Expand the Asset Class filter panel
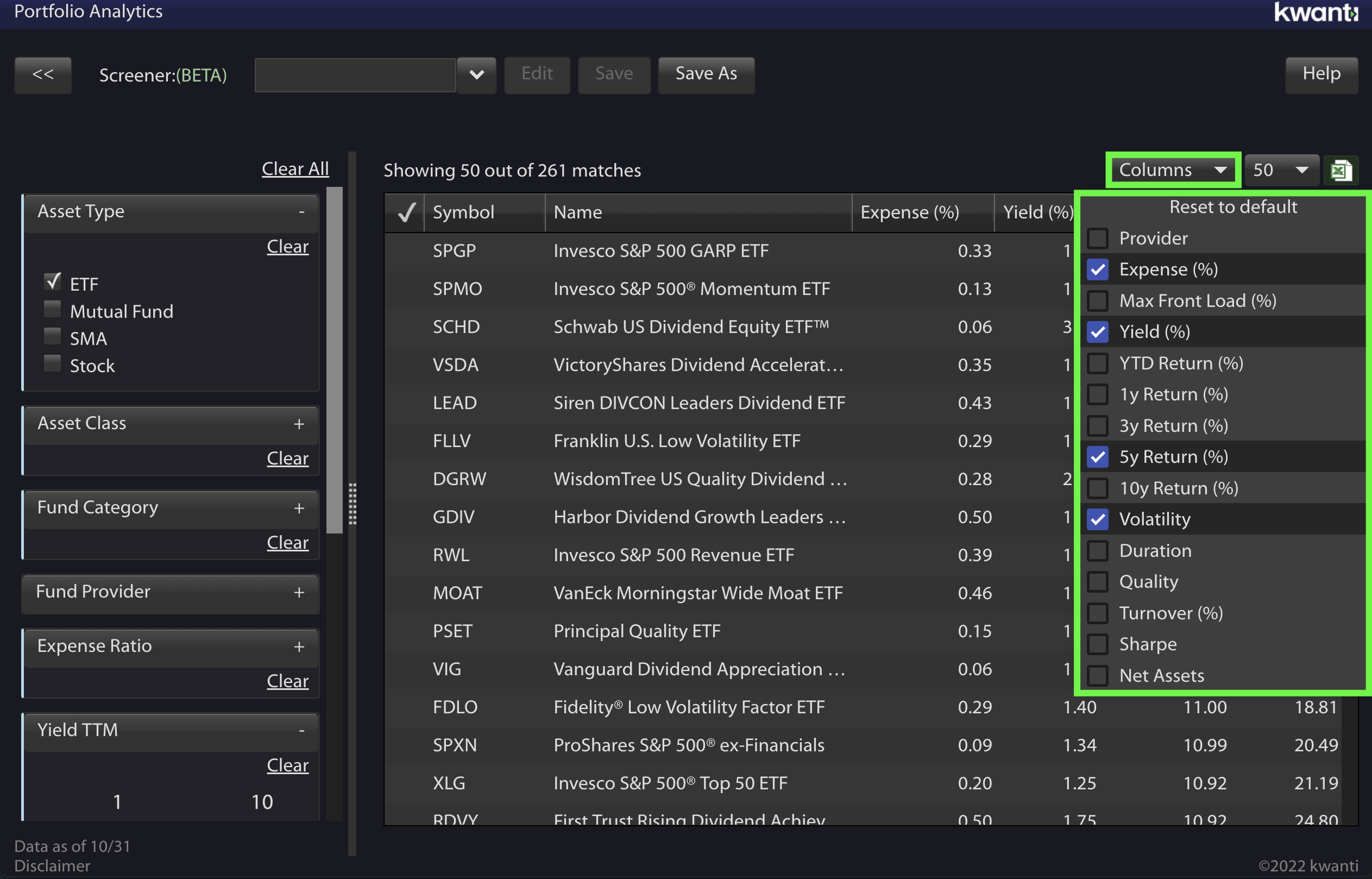 [x=299, y=424]
